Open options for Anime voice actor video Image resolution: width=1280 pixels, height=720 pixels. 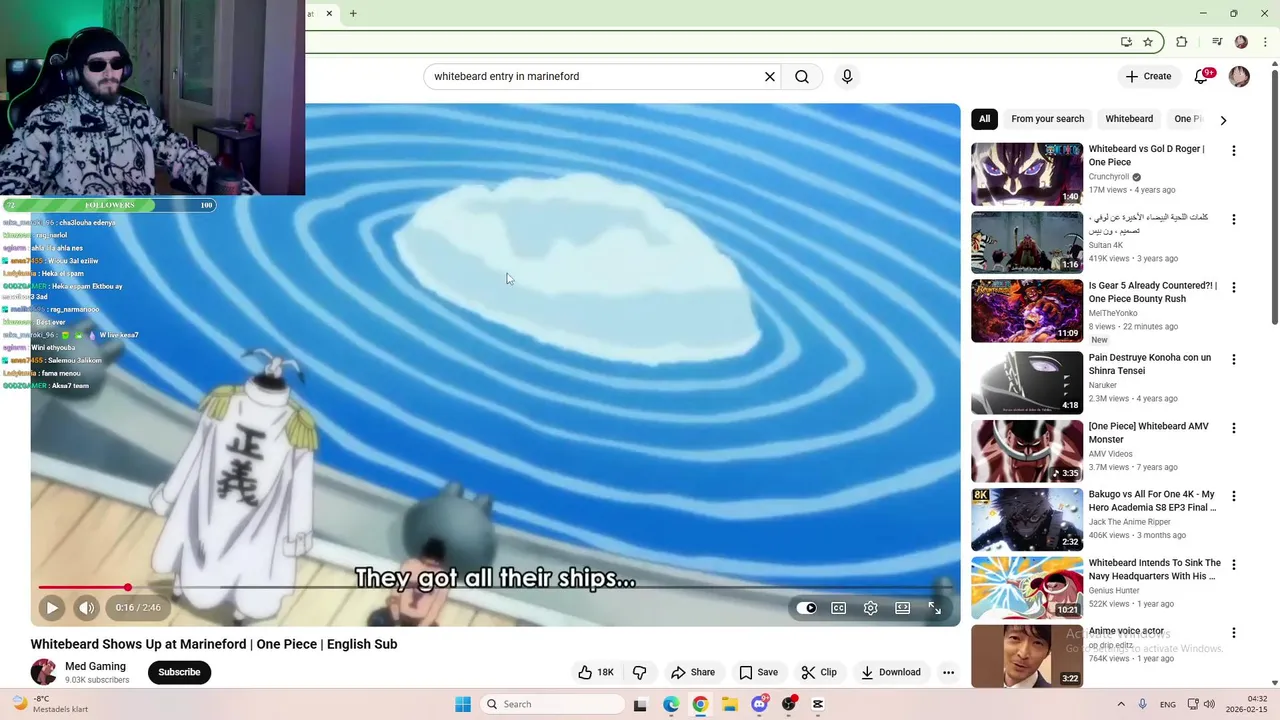[1234, 633]
